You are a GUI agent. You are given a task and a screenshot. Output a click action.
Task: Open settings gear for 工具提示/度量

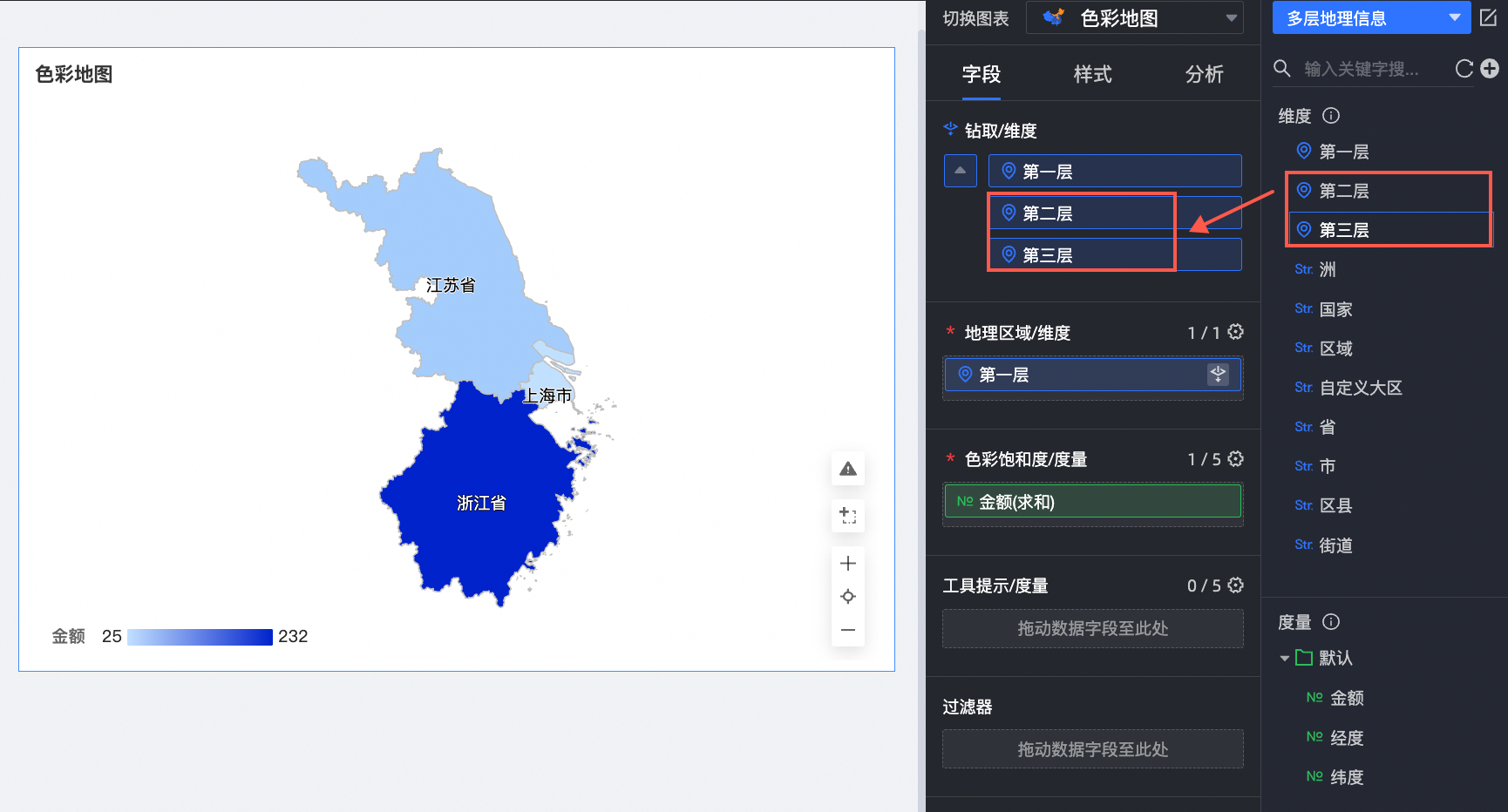[x=1236, y=585]
